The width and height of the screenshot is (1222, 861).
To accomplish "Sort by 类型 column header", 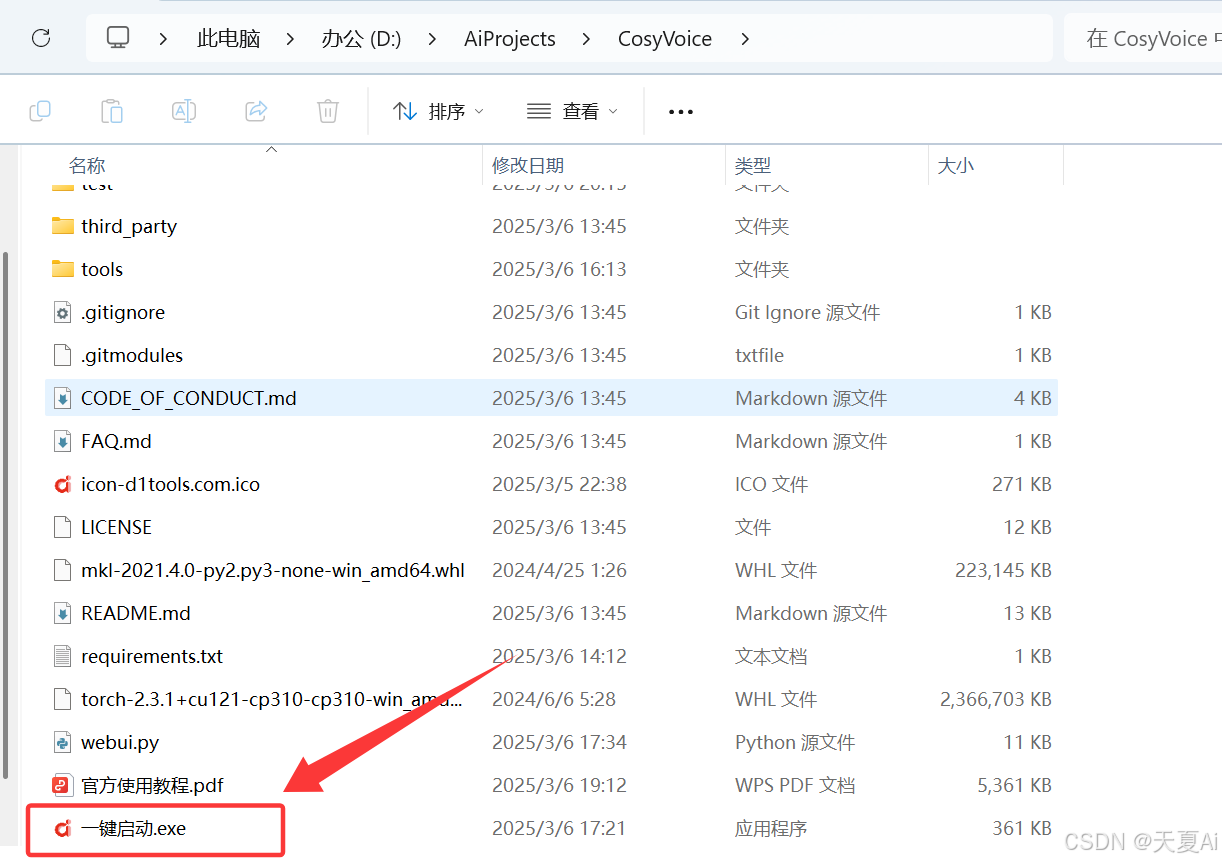I will 753,166.
